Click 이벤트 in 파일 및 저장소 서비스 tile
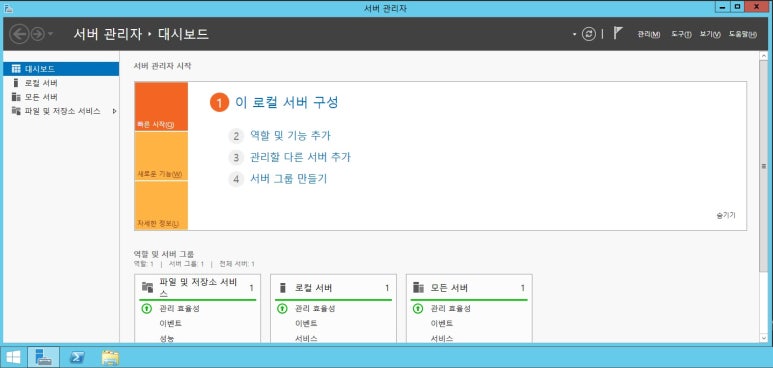This screenshot has height=368, width=773. pos(171,324)
